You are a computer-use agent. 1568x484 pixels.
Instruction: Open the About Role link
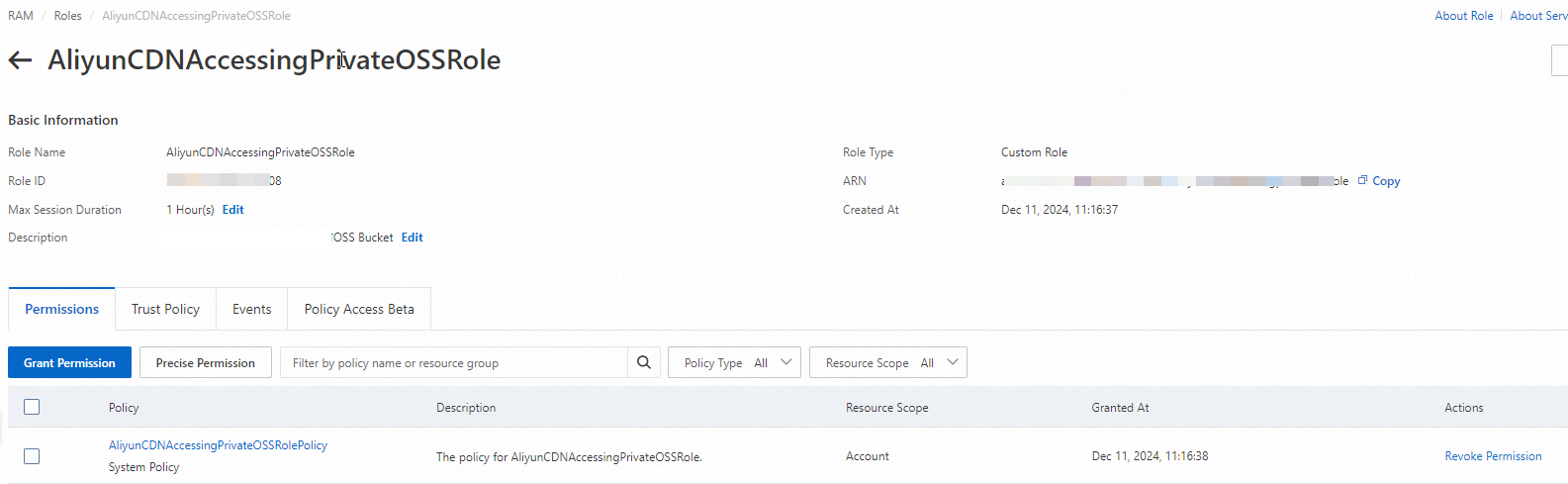1464,16
